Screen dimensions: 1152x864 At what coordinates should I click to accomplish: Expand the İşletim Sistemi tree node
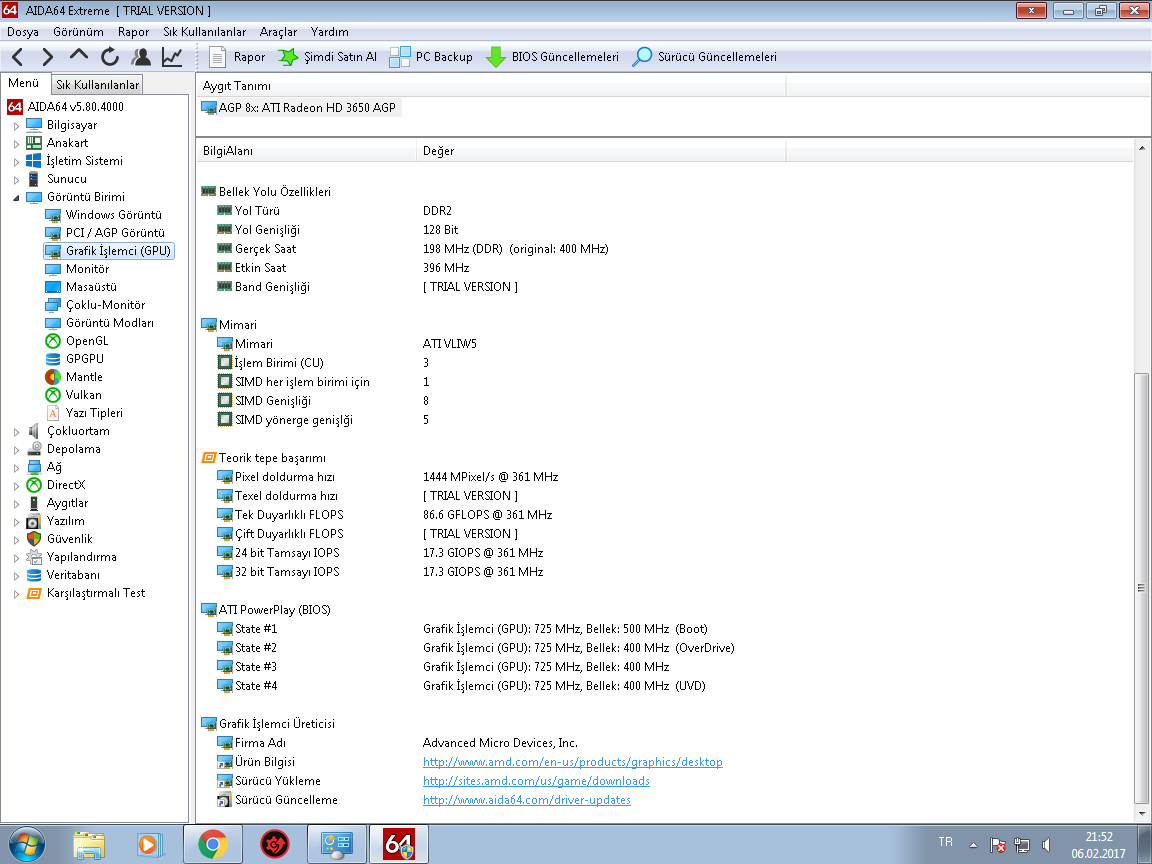click(x=16, y=162)
